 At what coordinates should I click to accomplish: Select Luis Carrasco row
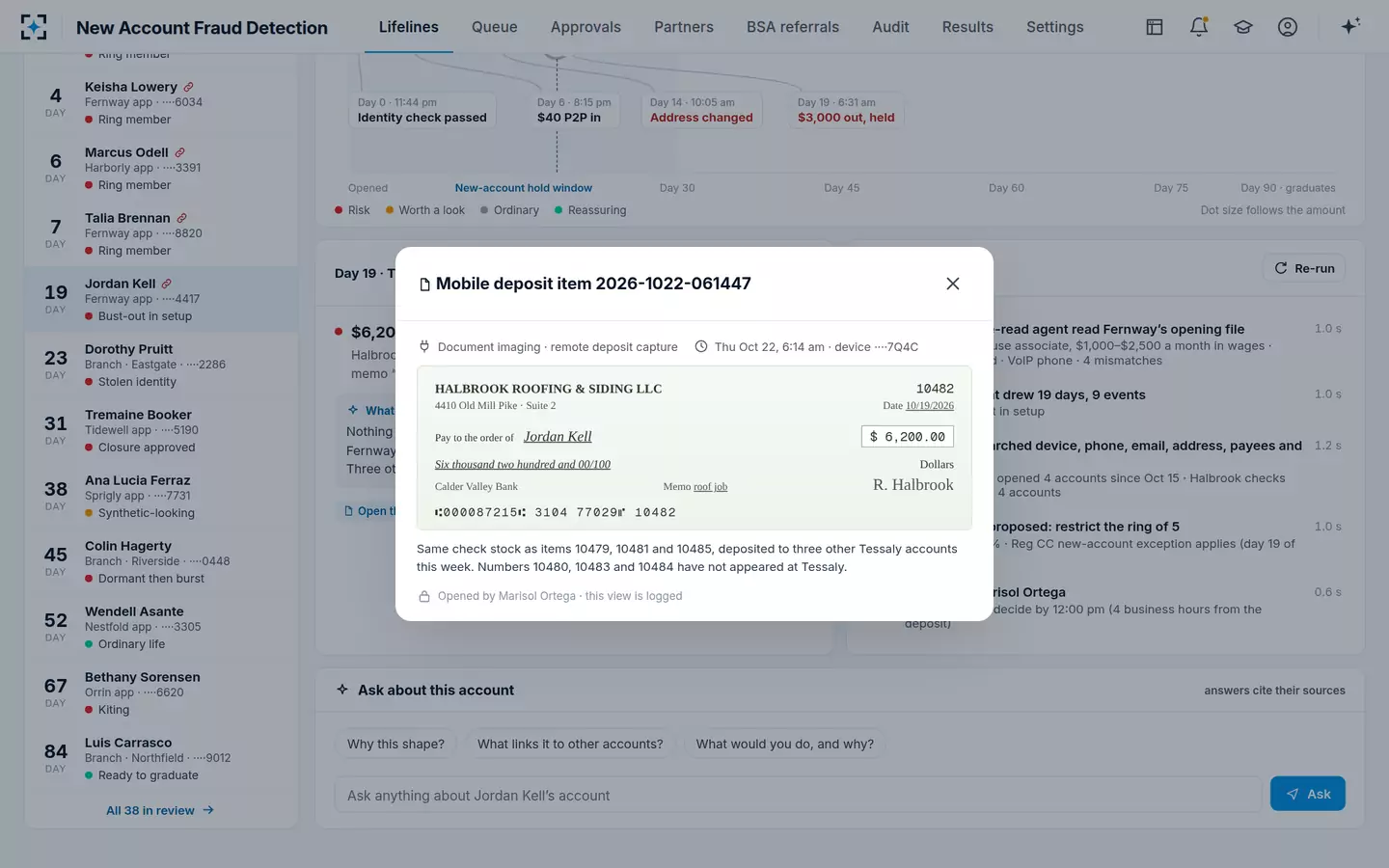coord(161,758)
